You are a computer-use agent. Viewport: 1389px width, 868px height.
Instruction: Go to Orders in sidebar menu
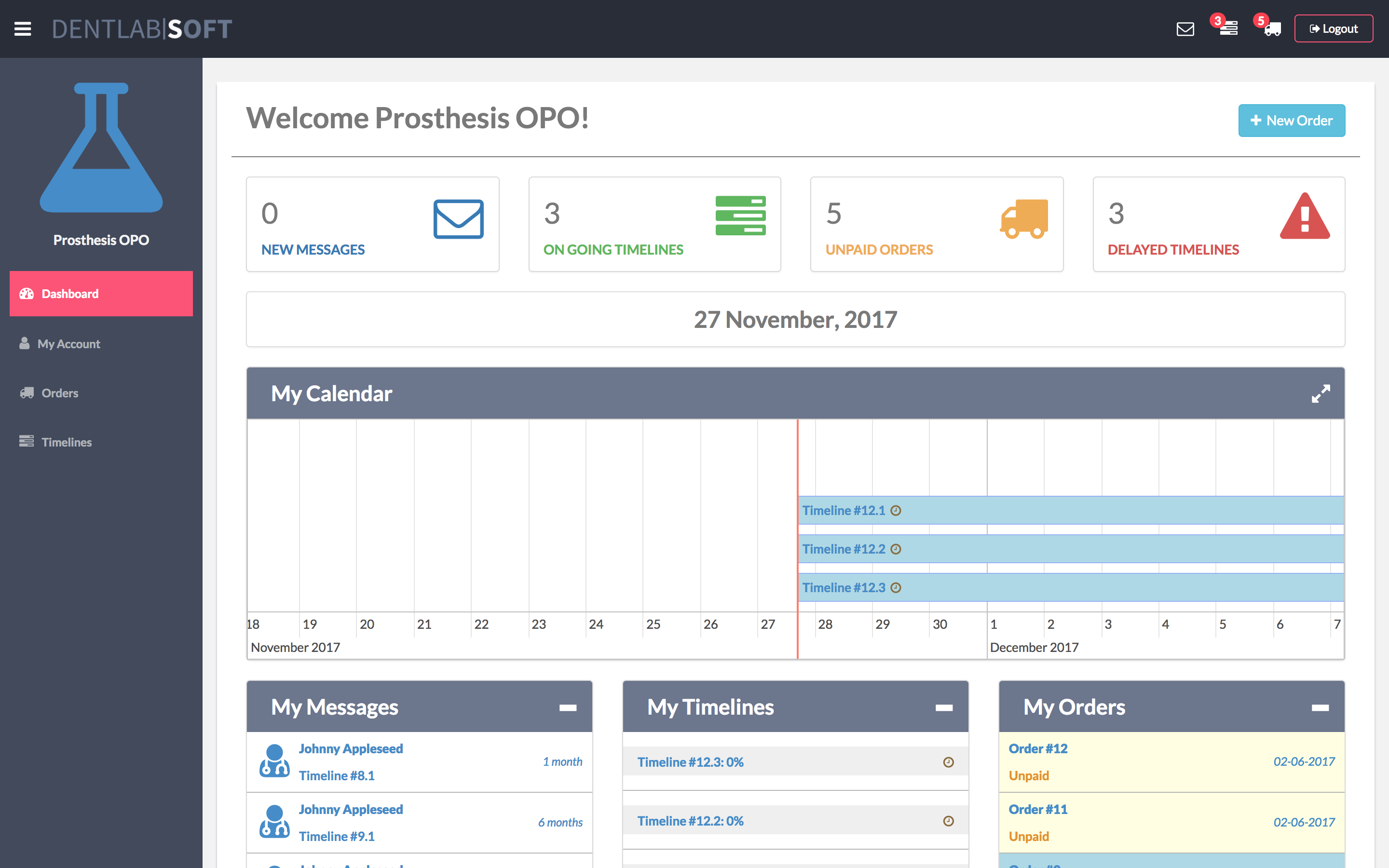(60, 393)
